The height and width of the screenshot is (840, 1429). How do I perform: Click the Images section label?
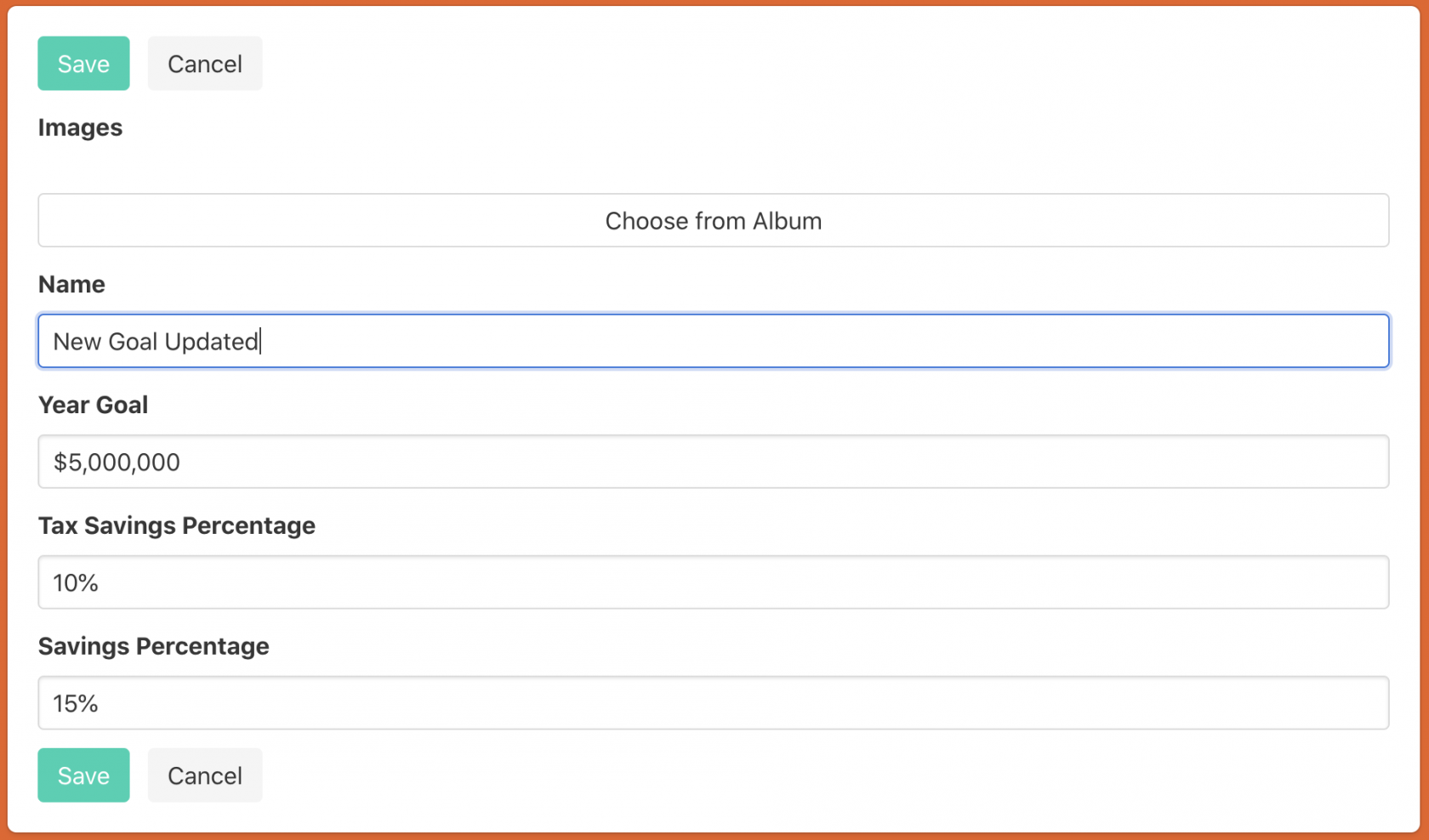(80, 128)
